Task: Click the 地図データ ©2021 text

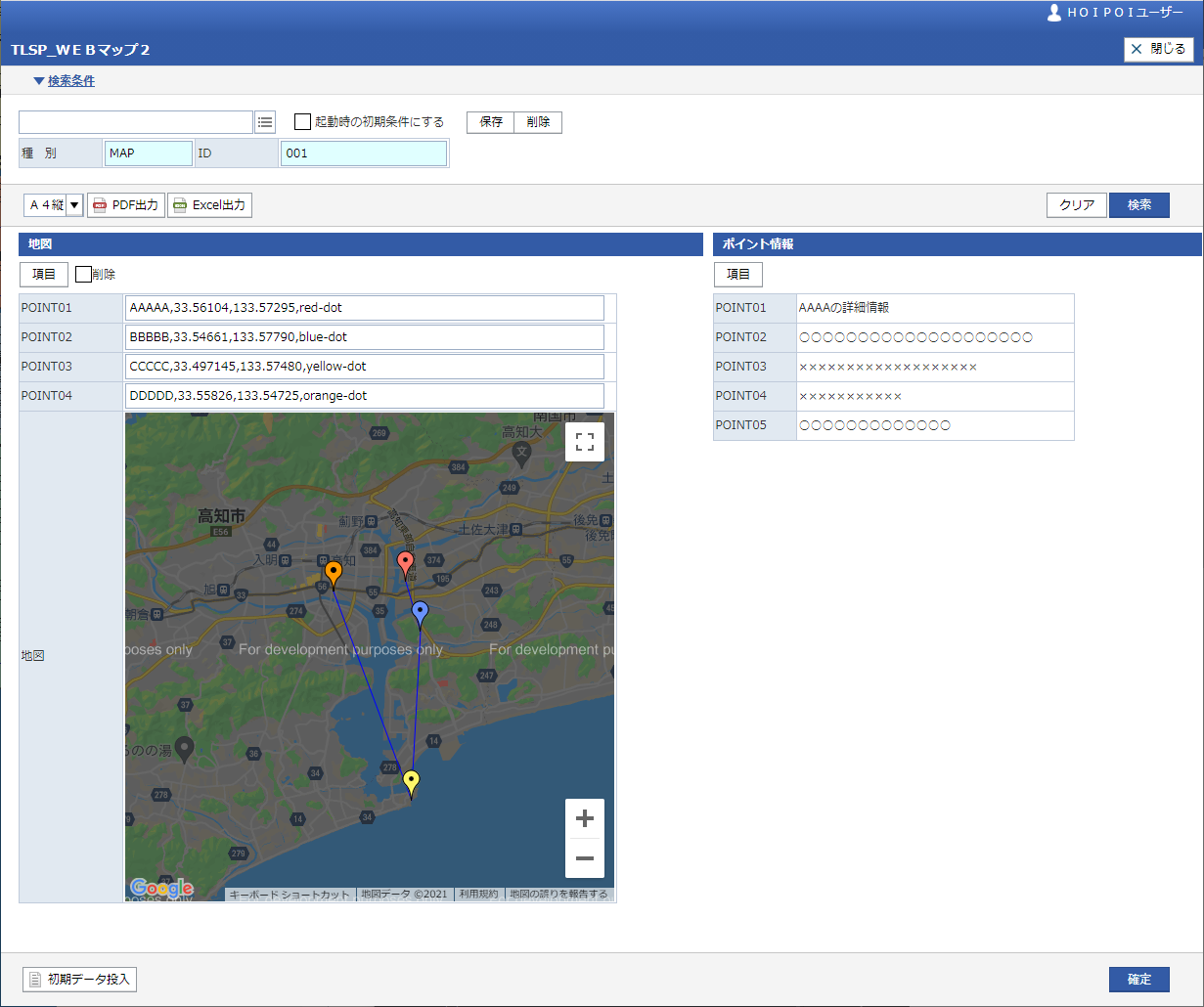Action: pos(404,895)
